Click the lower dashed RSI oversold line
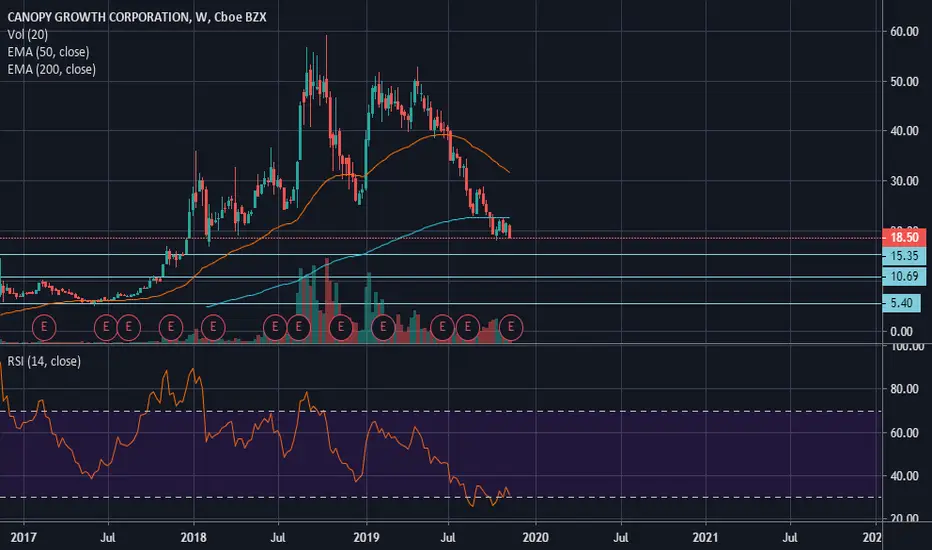Image resolution: width=932 pixels, height=550 pixels. (440, 497)
